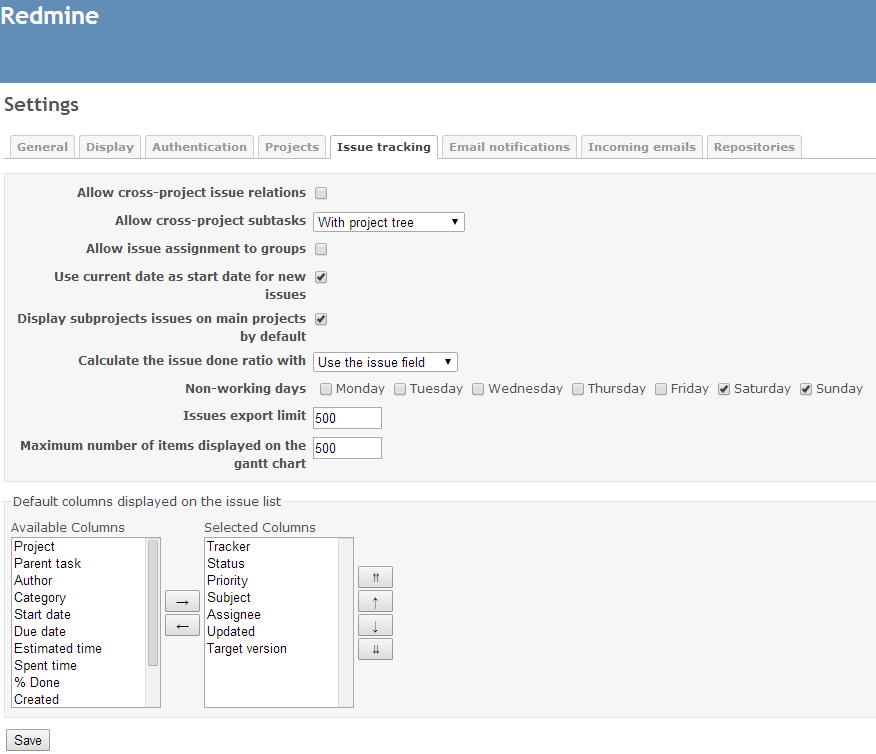
Task: Select Author in Available Columns
Action: coord(79,581)
